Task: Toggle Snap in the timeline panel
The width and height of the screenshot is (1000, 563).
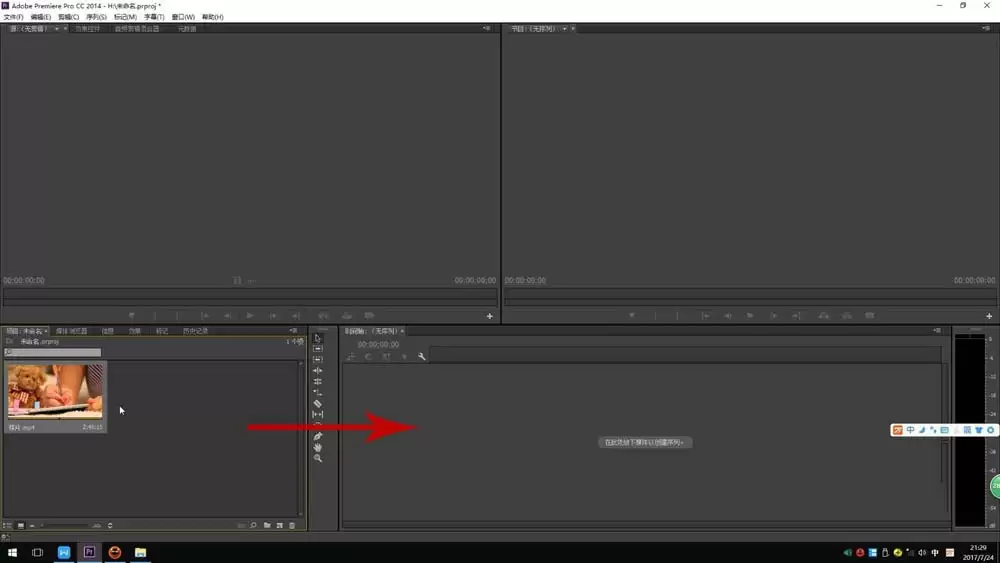Action: click(x=369, y=356)
